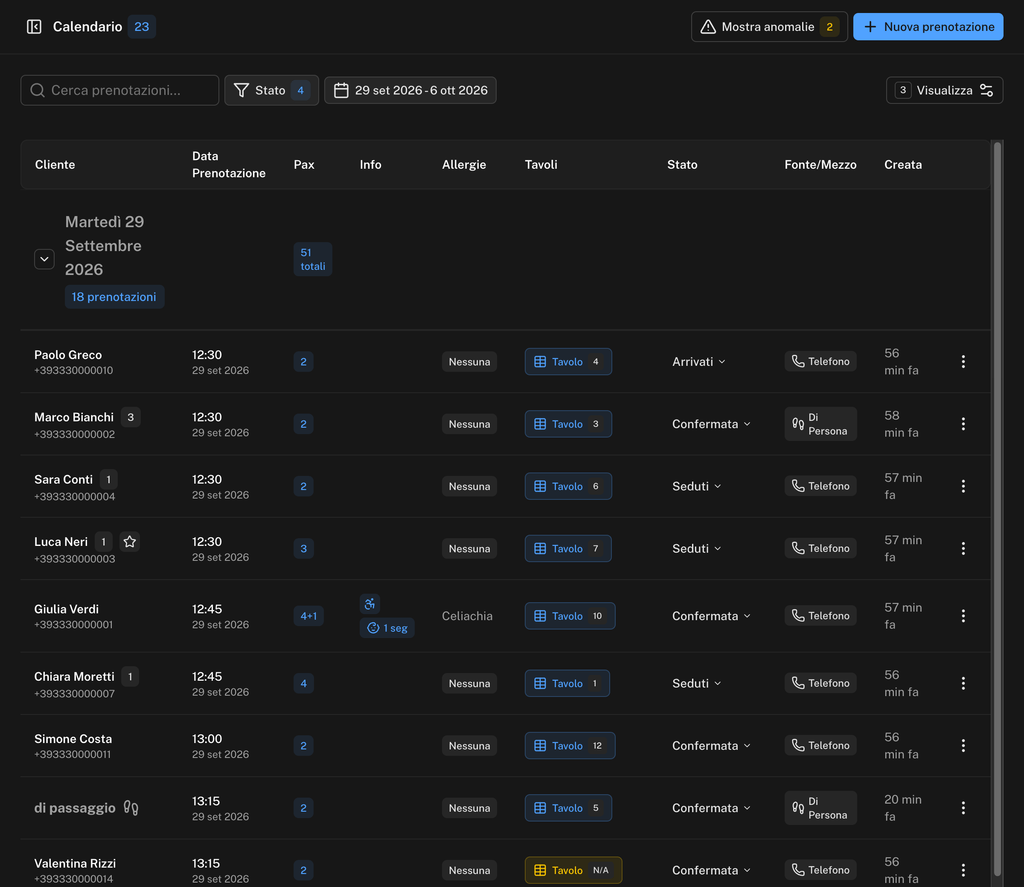
Task: Open the Arrivati status dropdown for Paolo Greco
Action: pyautogui.click(x=699, y=362)
